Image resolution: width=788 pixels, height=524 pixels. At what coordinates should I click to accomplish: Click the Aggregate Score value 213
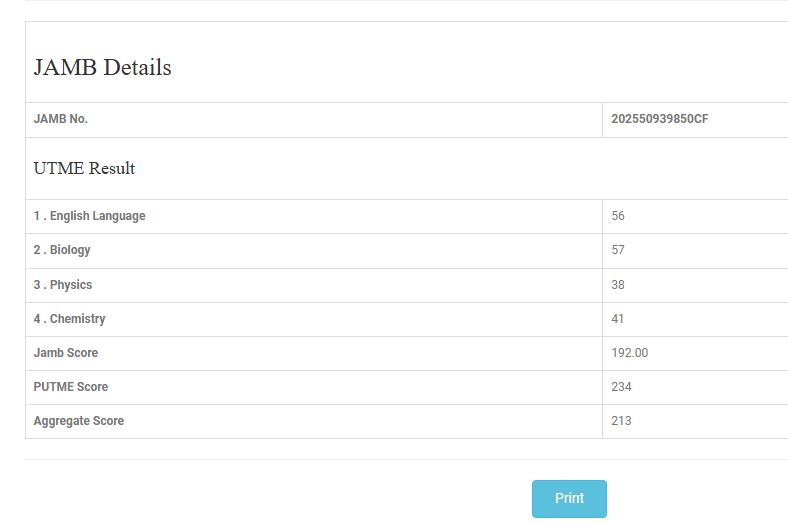(x=622, y=421)
